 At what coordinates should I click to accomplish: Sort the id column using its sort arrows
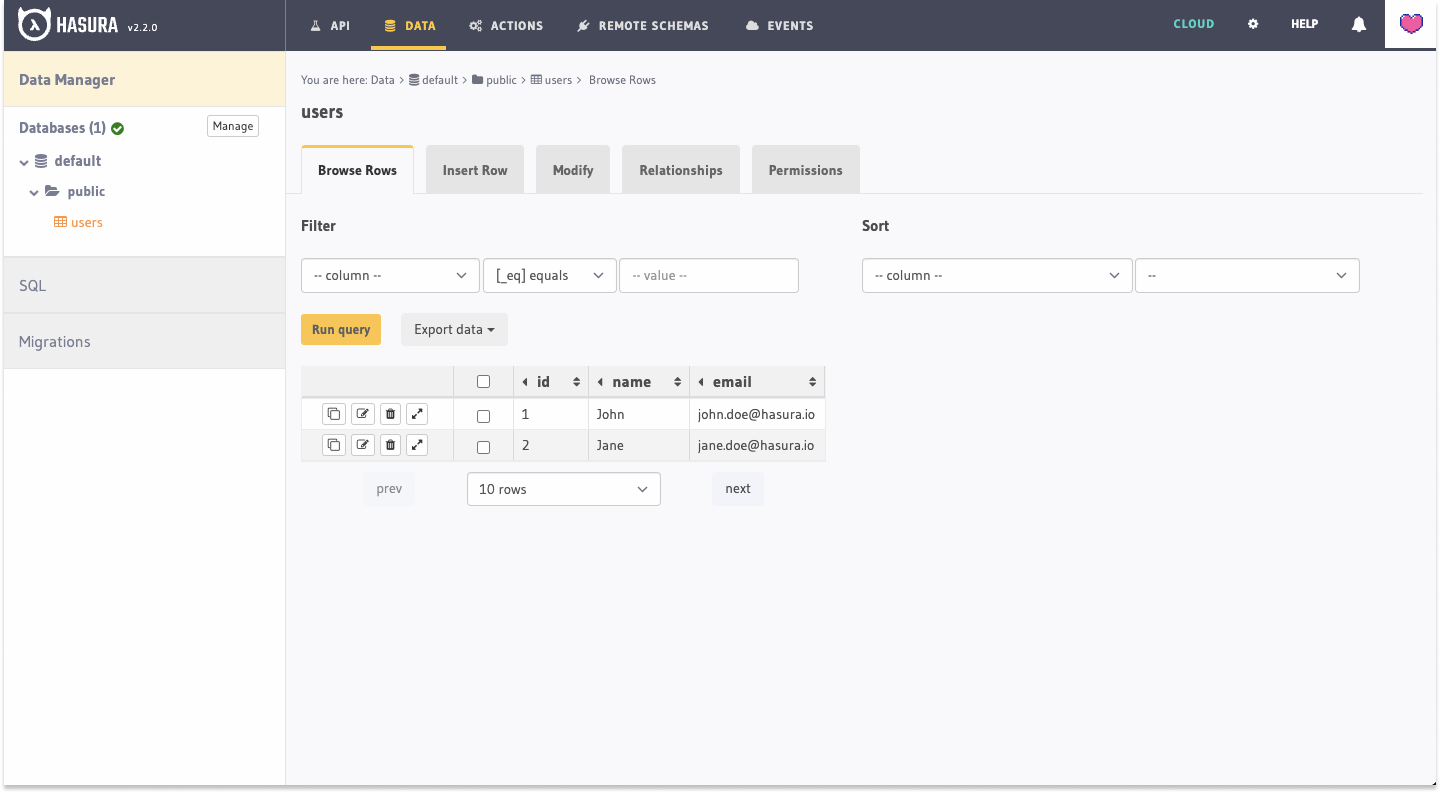[578, 381]
